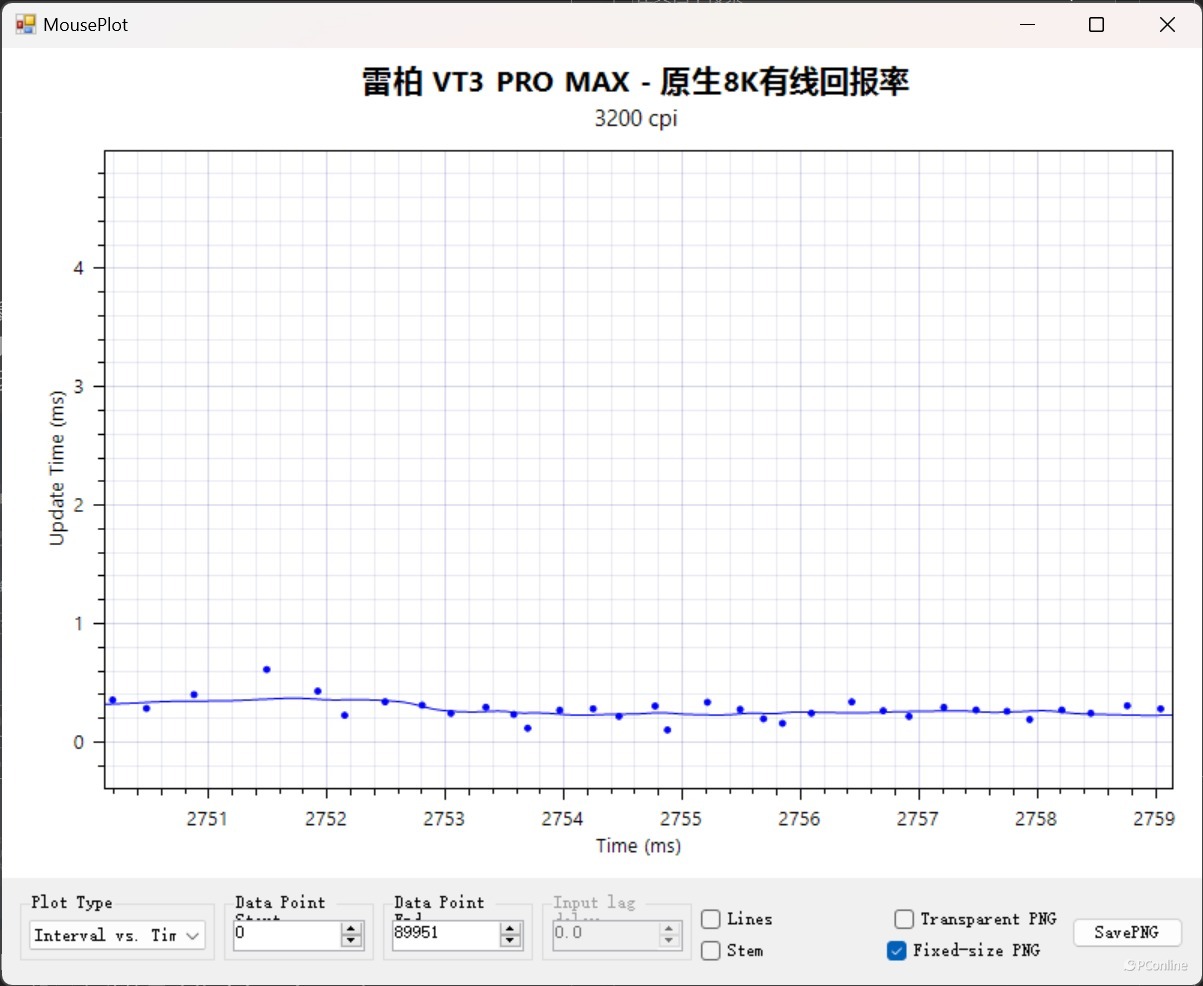The height and width of the screenshot is (986, 1203).
Task: Maximize the MousePlot window
Action: tap(1096, 25)
